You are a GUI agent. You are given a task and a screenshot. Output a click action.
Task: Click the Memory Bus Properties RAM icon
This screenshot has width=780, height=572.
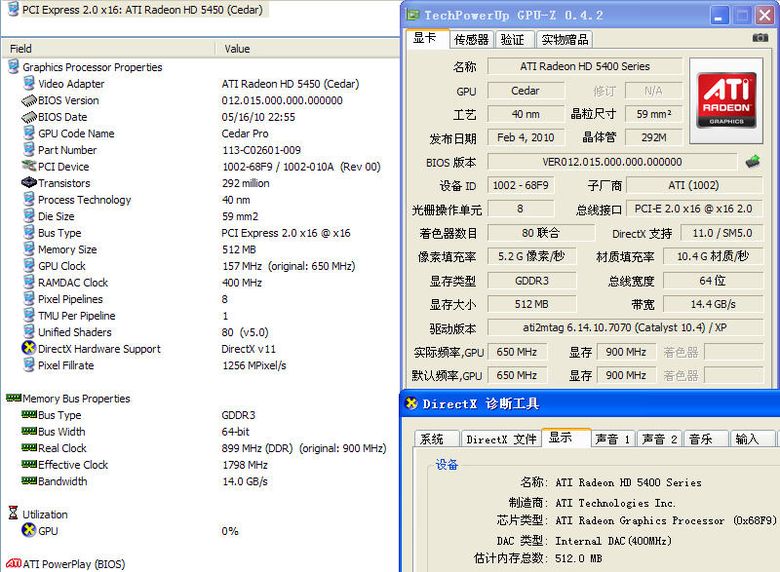tap(13, 397)
